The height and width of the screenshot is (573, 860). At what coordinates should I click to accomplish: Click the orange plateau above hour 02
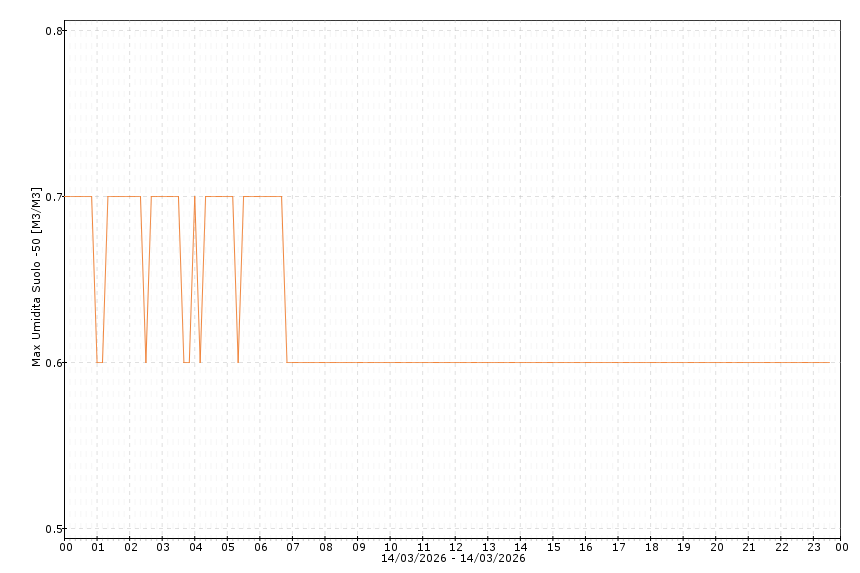click(125, 196)
